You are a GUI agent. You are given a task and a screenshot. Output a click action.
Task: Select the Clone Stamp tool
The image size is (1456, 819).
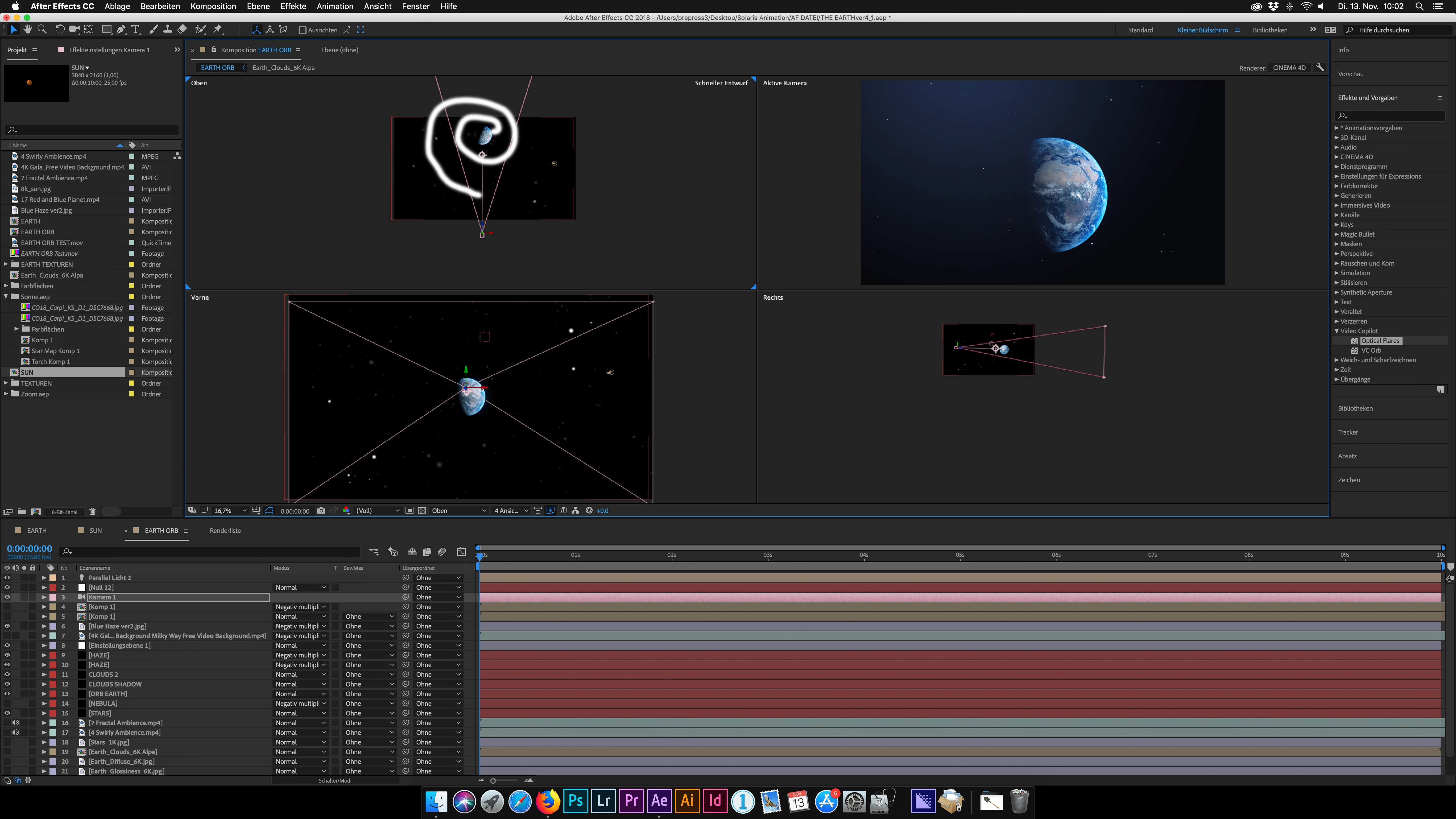tap(167, 29)
